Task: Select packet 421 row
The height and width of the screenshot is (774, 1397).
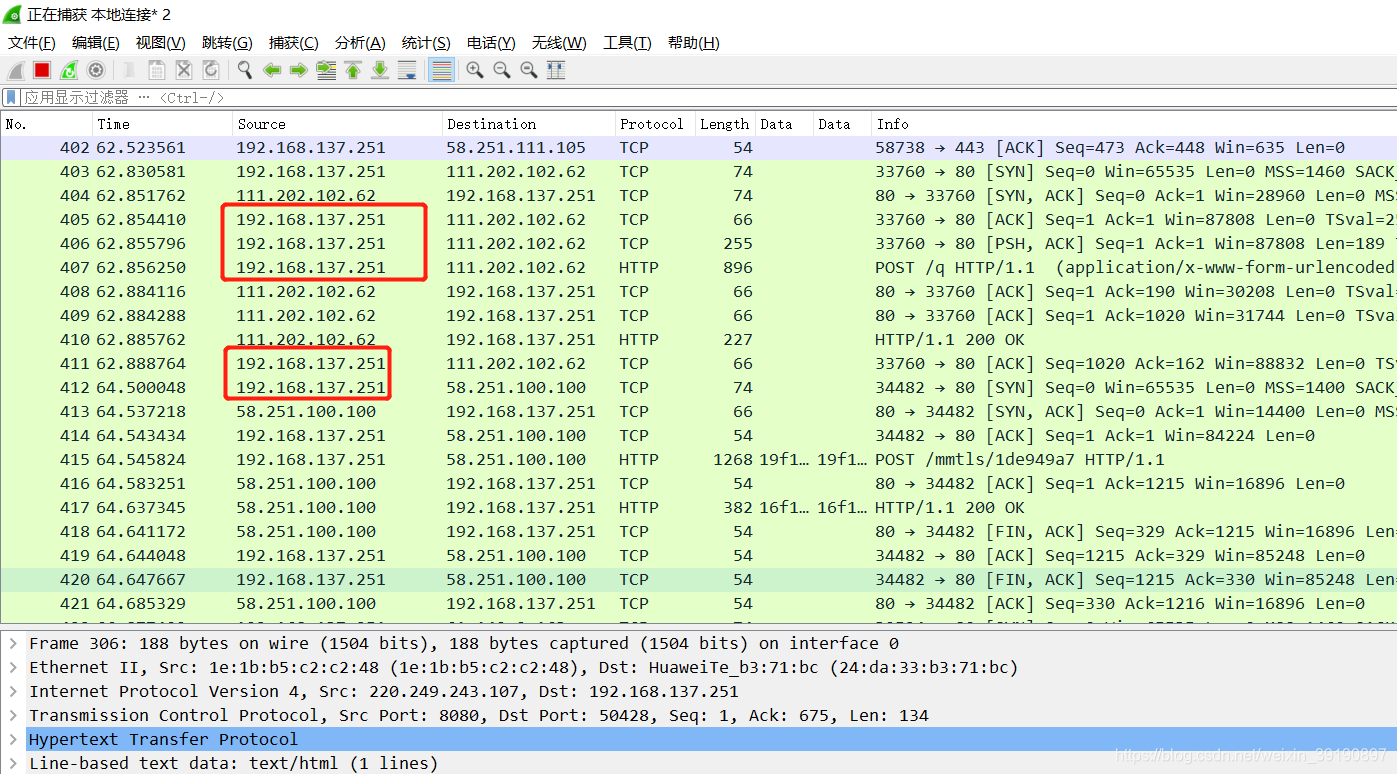Action: (x=698, y=604)
